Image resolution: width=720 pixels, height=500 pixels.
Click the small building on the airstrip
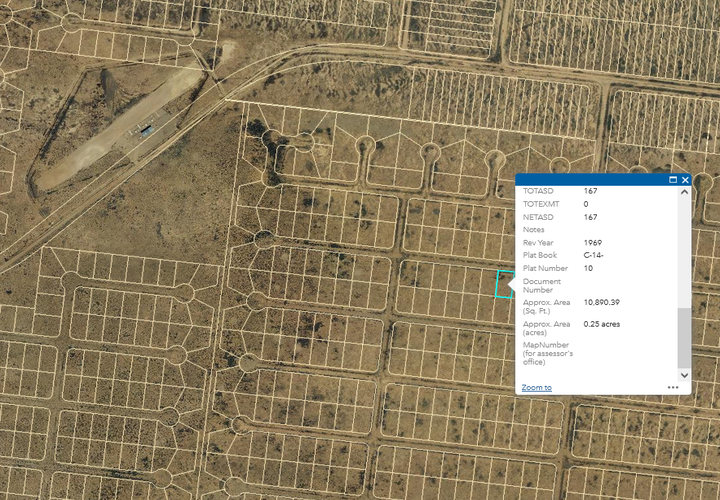click(x=147, y=130)
